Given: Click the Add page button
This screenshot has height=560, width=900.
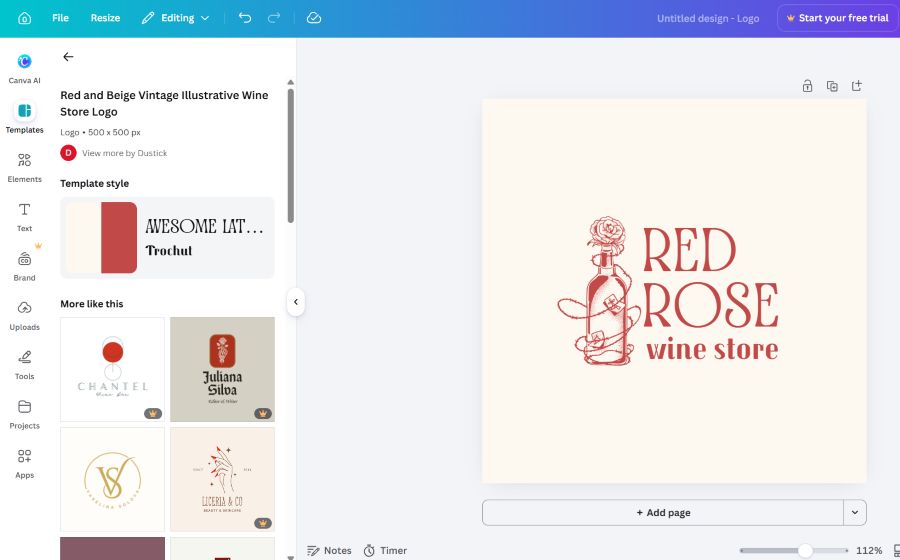Looking at the screenshot, I should [663, 512].
